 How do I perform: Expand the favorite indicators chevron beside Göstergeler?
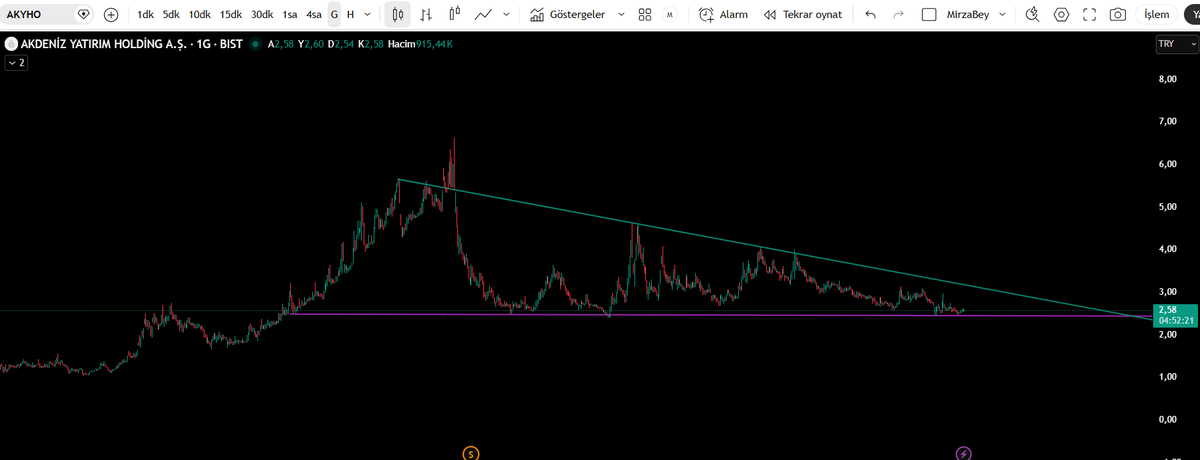click(621, 15)
